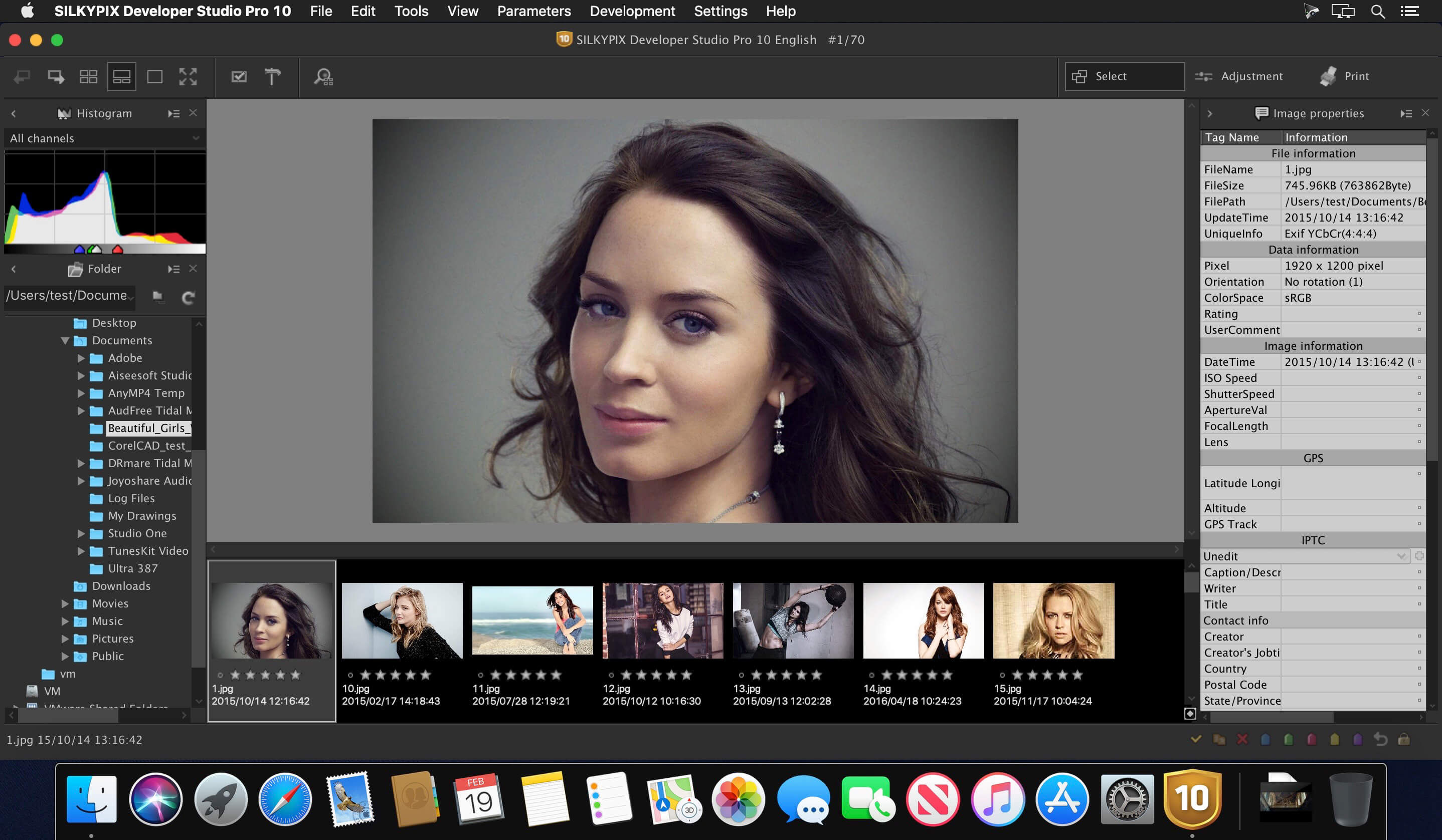Screen dimensions: 1442x840
Task: Open the Parameters menu
Action: [533, 11]
